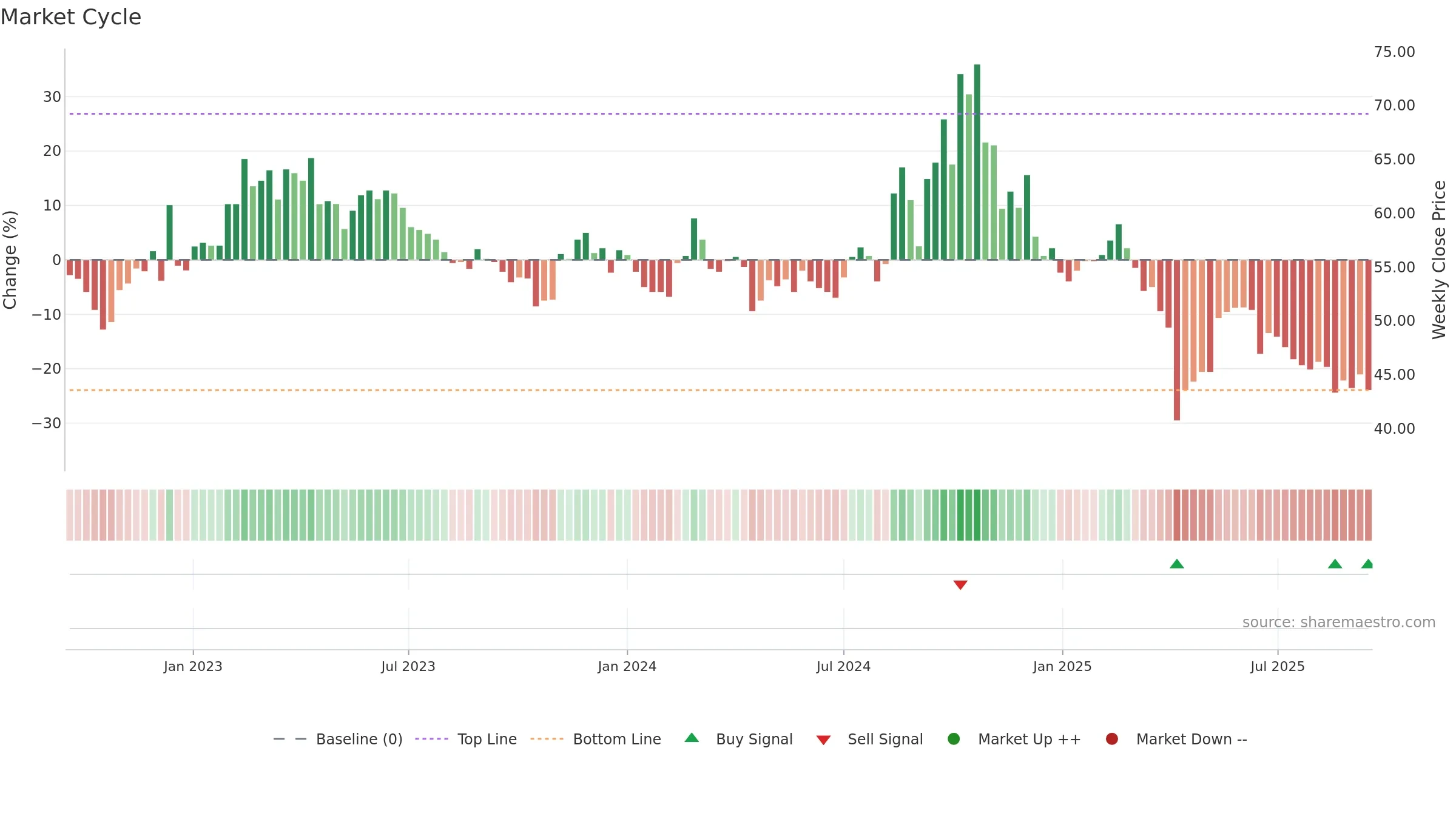Click the Change (%) axis title
The height and width of the screenshot is (819, 1456).
pos(10,260)
